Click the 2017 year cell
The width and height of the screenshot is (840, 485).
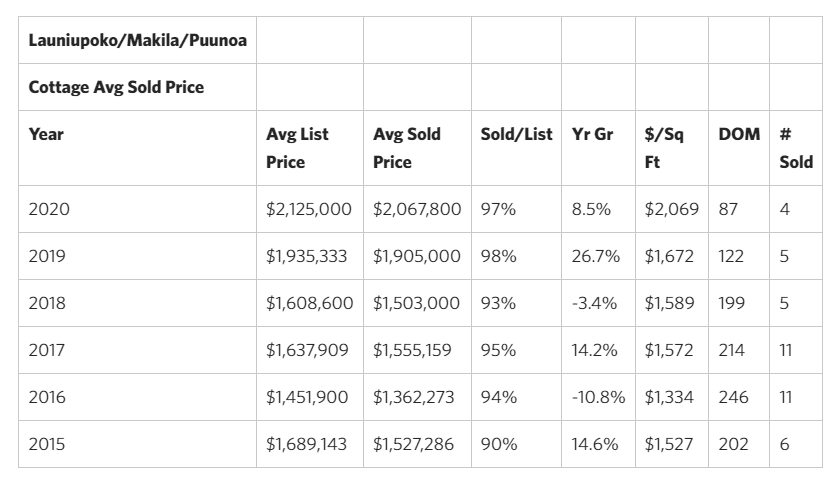click(x=49, y=350)
